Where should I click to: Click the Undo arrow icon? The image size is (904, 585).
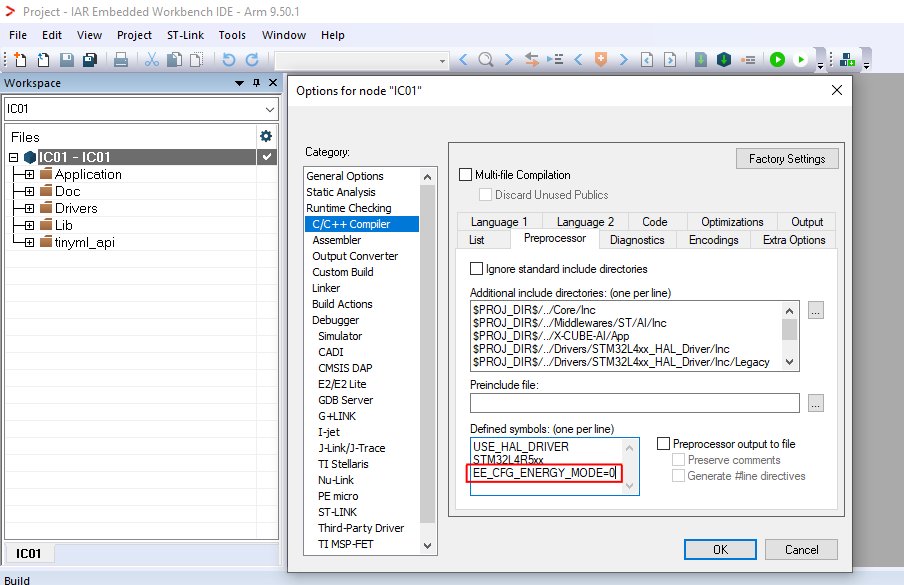click(x=228, y=59)
